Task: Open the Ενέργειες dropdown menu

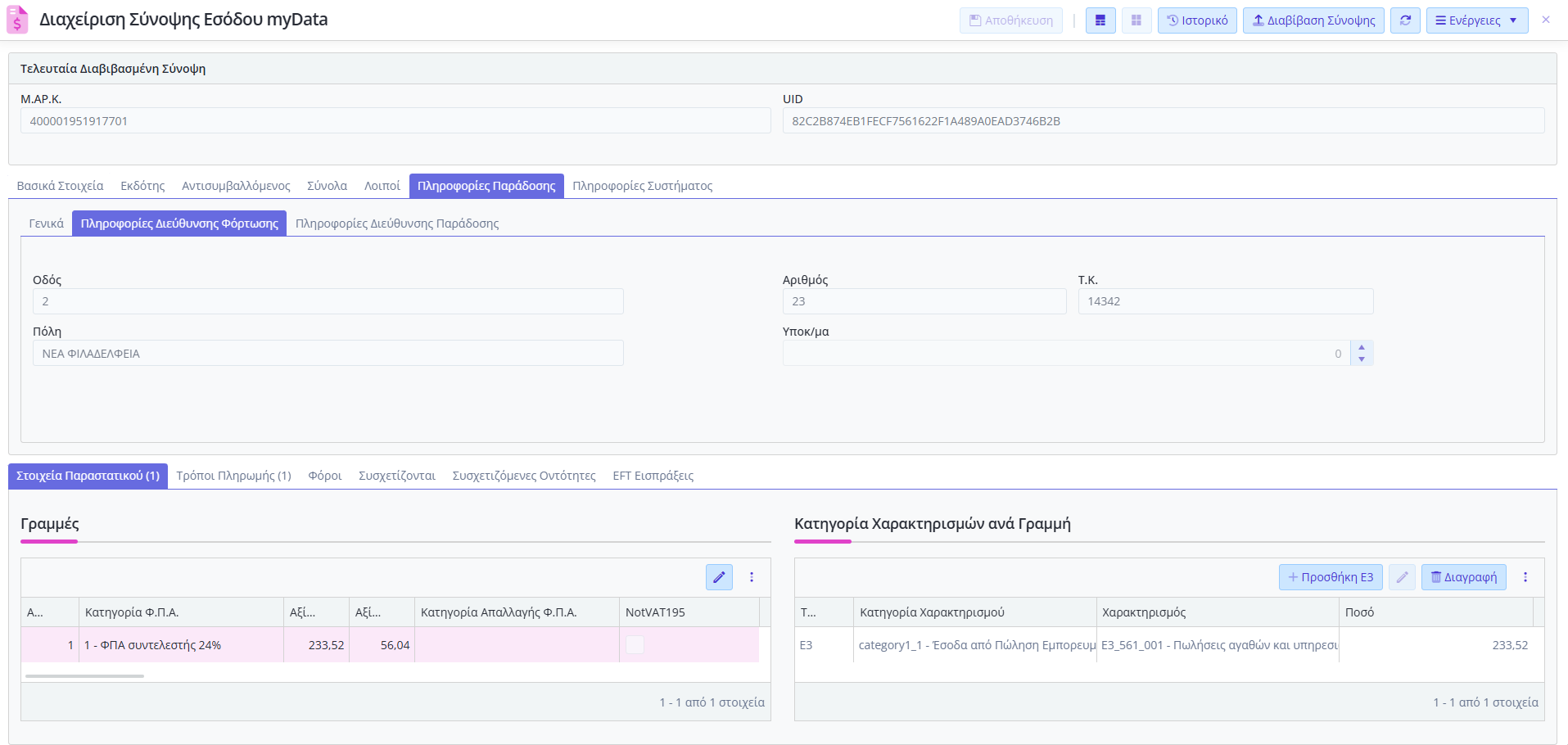Action: point(1477,20)
